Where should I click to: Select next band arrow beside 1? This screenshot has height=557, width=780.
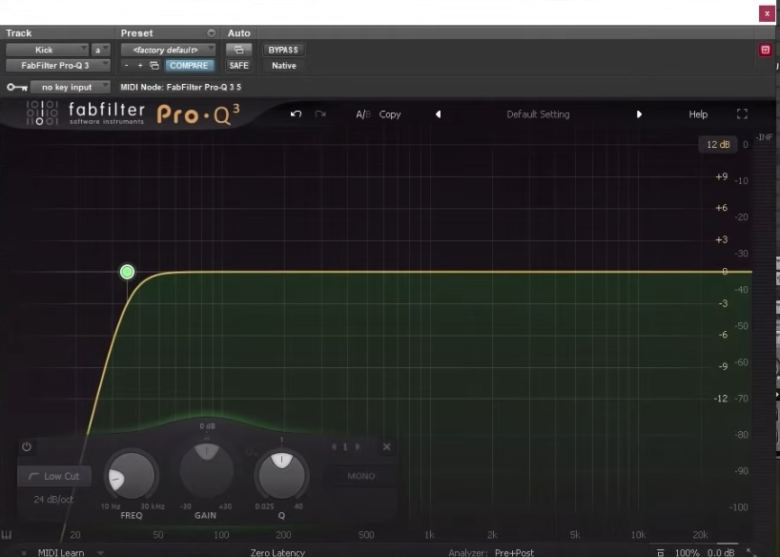[x=357, y=447]
